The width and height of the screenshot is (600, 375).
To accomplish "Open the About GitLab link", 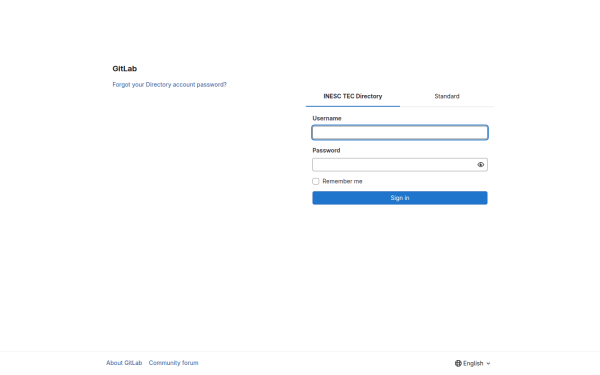I will pos(124,363).
